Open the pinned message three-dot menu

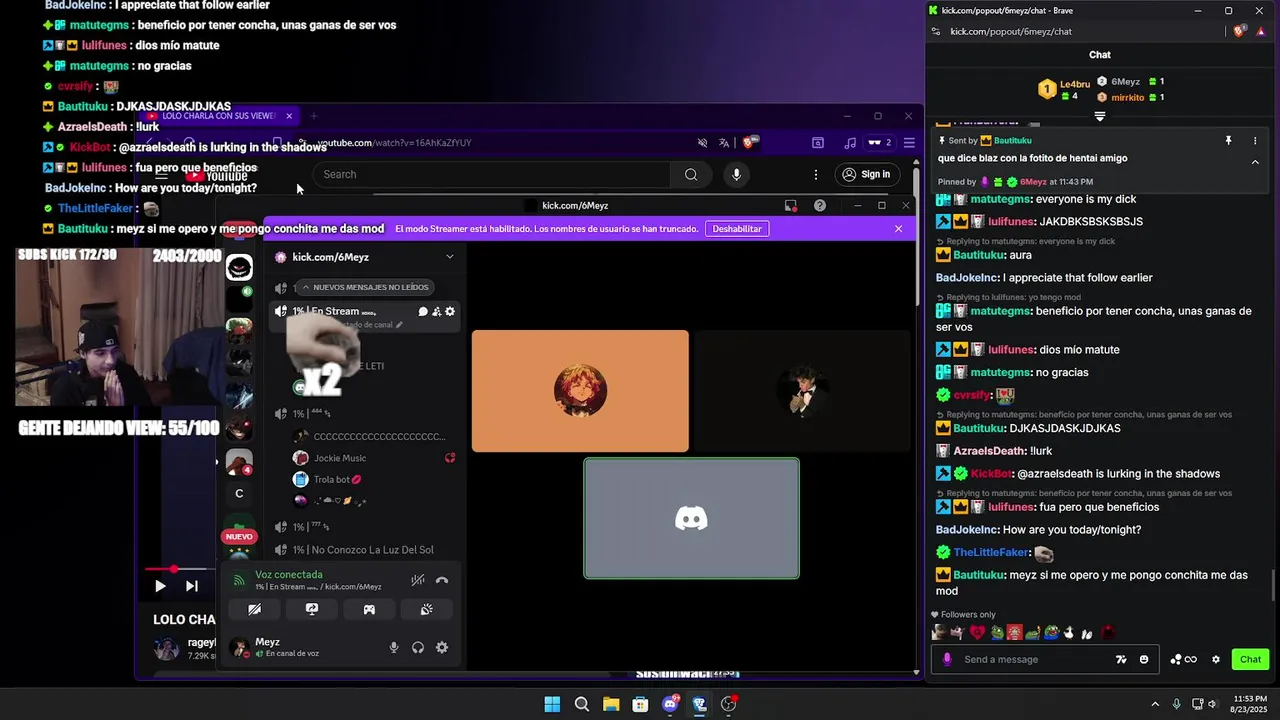coord(1255,141)
